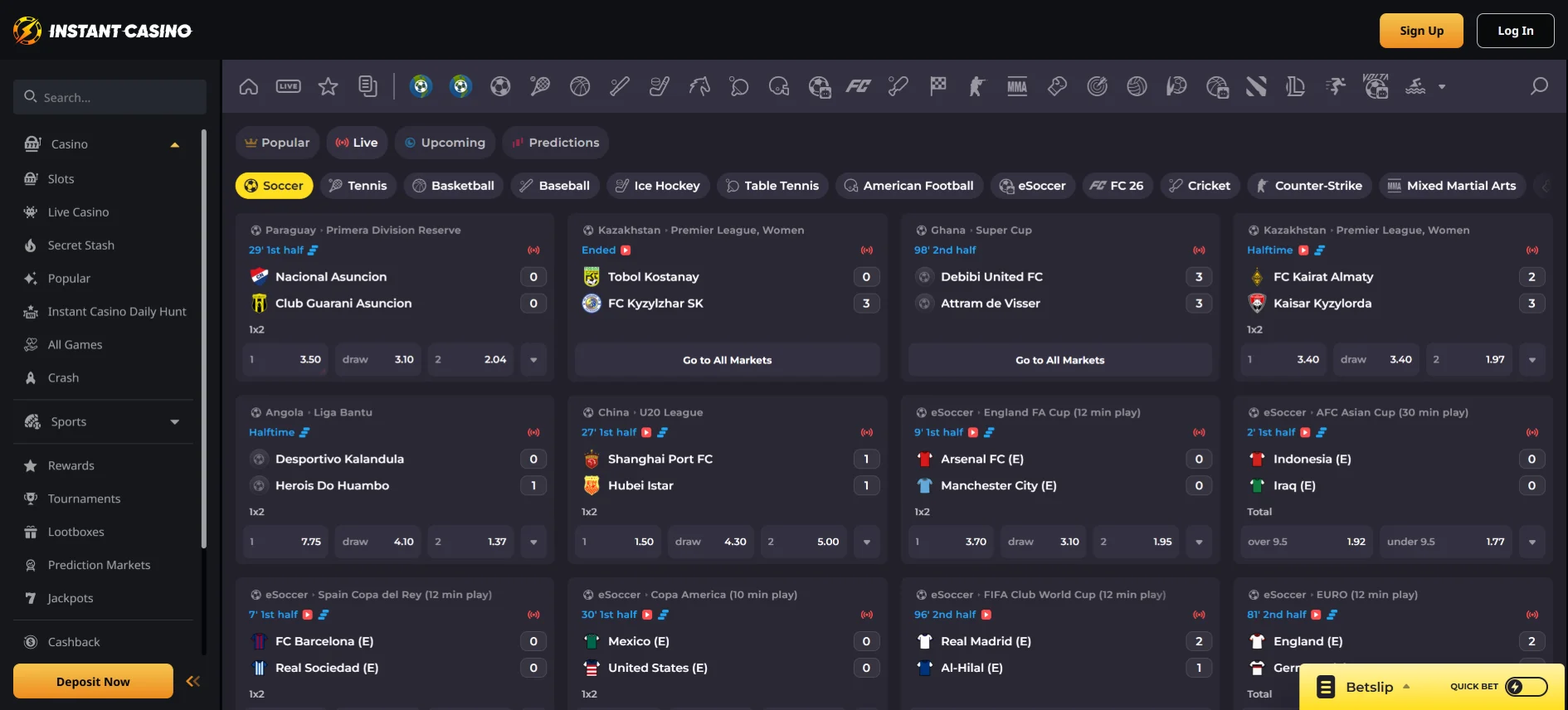Open favorites star icon in sports toolbar

point(328,86)
